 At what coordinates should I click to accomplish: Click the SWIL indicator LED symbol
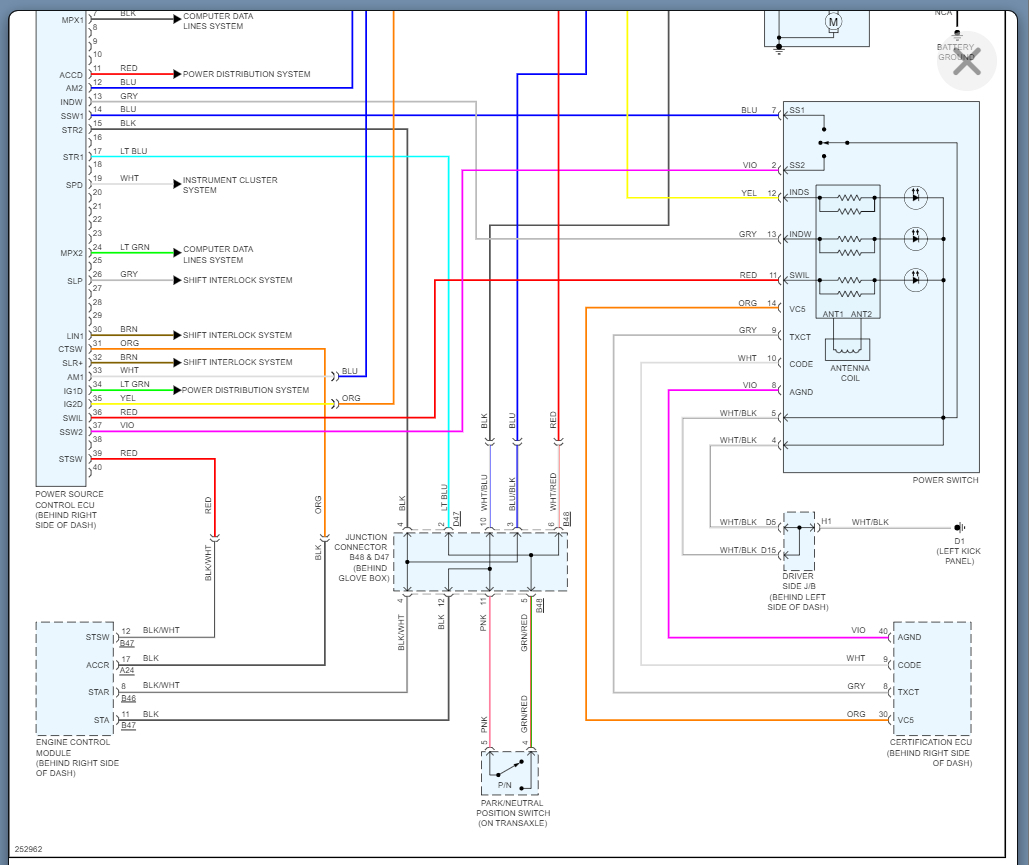pyautogui.click(x=915, y=280)
